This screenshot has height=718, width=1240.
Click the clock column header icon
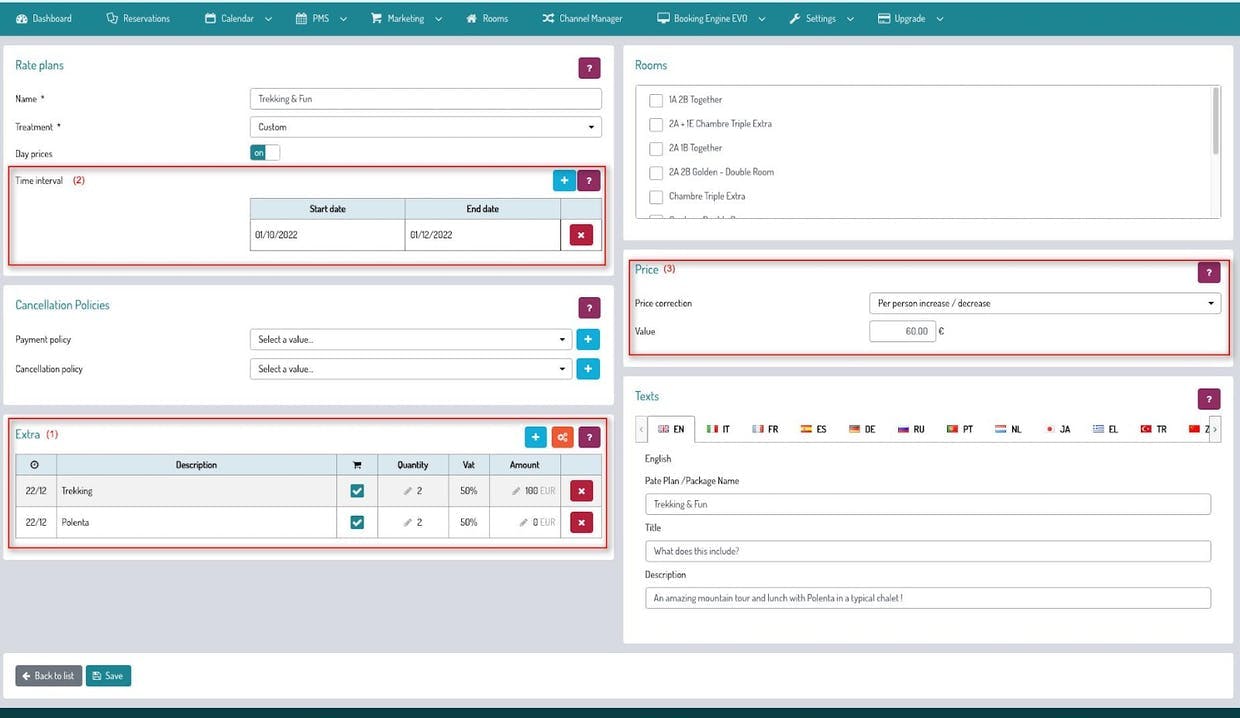35,465
